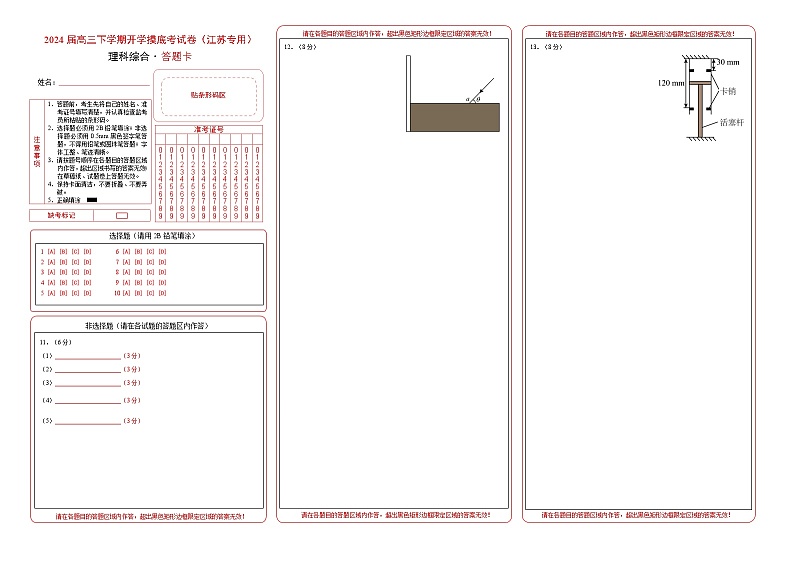Click the 30 mm dimension label
The width and height of the screenshot is (794, 562).
pos(728,62)
